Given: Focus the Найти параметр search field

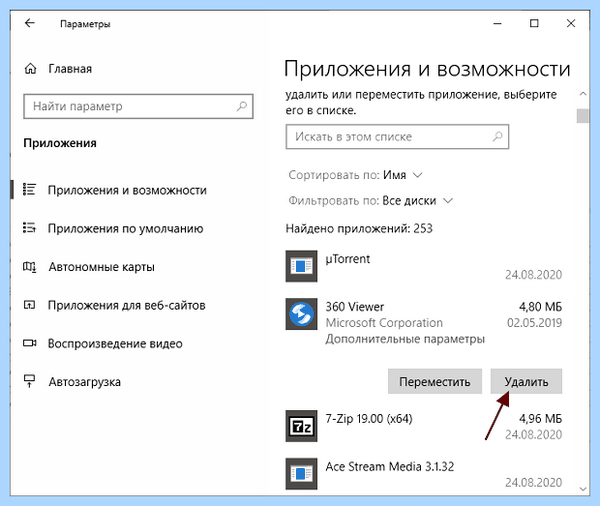Looking at the screenshot, I should click(138, 106).
